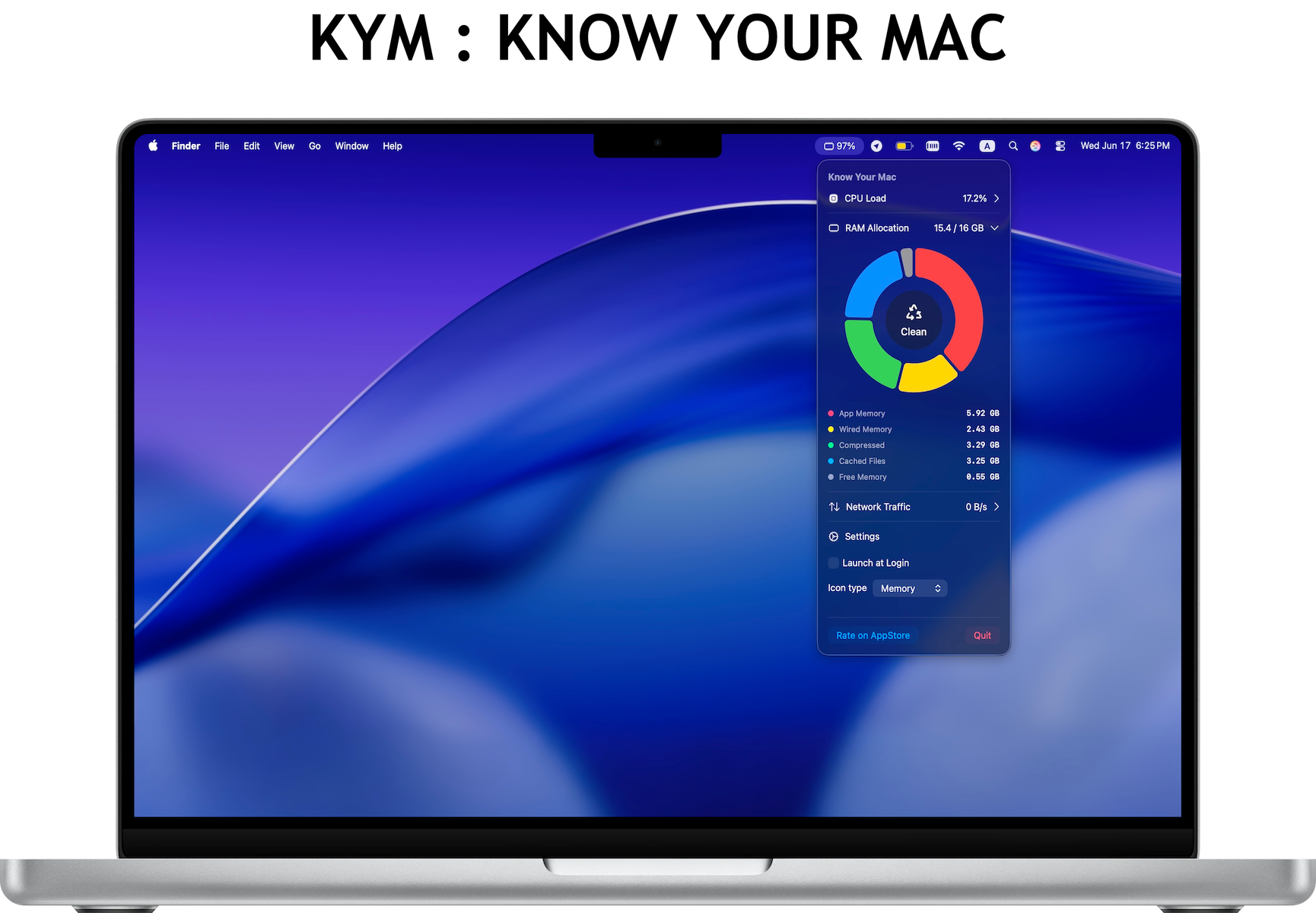Image resolution: width=1316 pixels, height=913 pixels.
Task: Click the 'CPU Load' label
Action: point(865,199)
